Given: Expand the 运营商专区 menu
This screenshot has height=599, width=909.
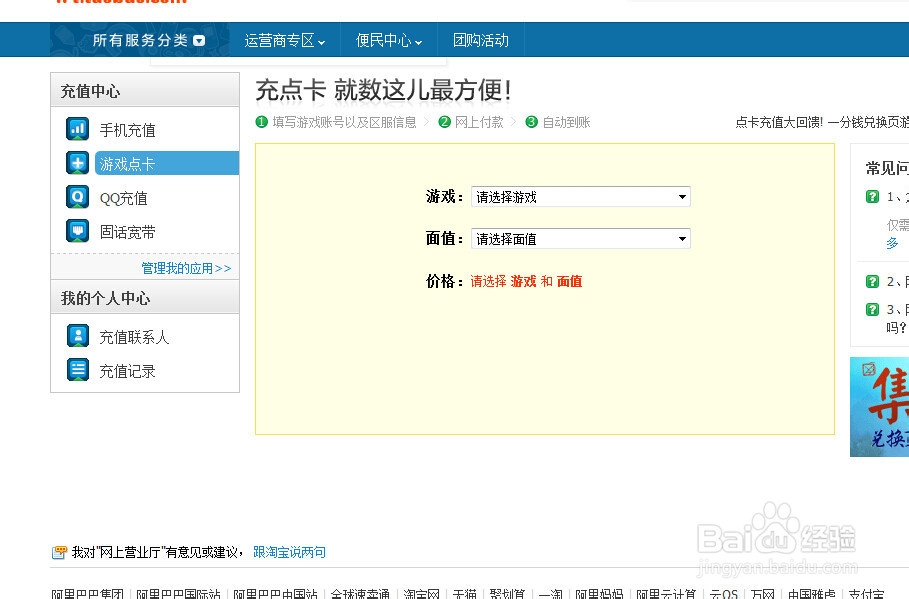Looking at the screenshot, I should tap(285, 40).
